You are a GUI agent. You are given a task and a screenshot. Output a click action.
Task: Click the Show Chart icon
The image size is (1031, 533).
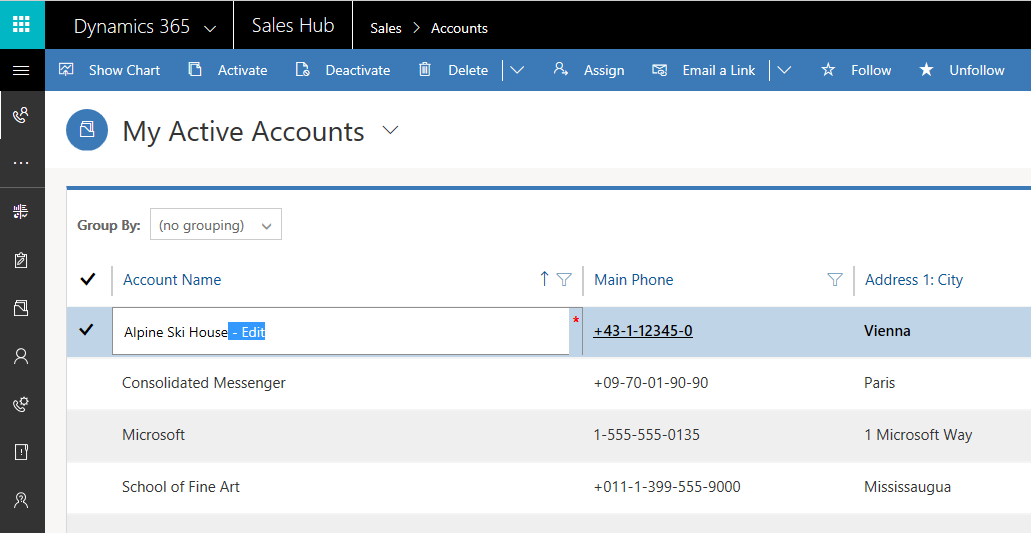66,70
